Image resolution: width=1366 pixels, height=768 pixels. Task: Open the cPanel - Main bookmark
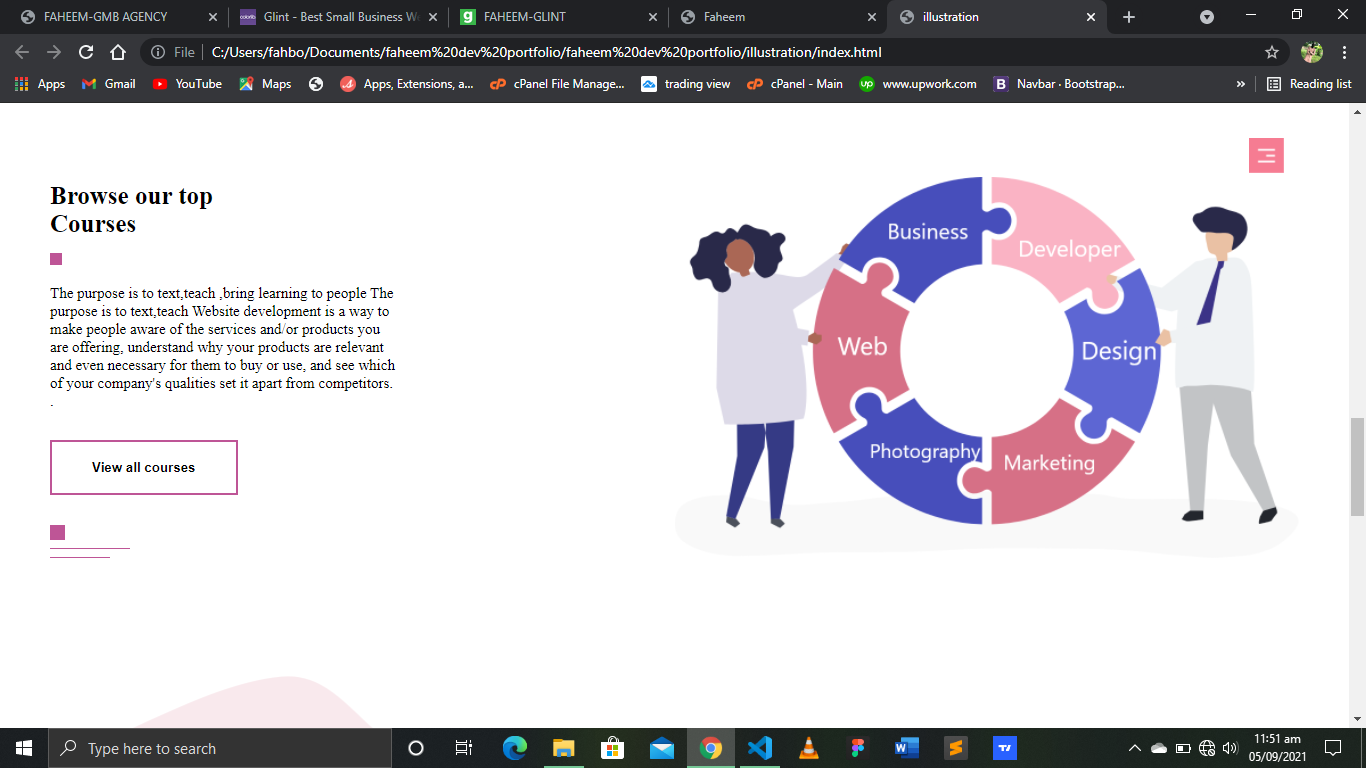tap(795, 84)
